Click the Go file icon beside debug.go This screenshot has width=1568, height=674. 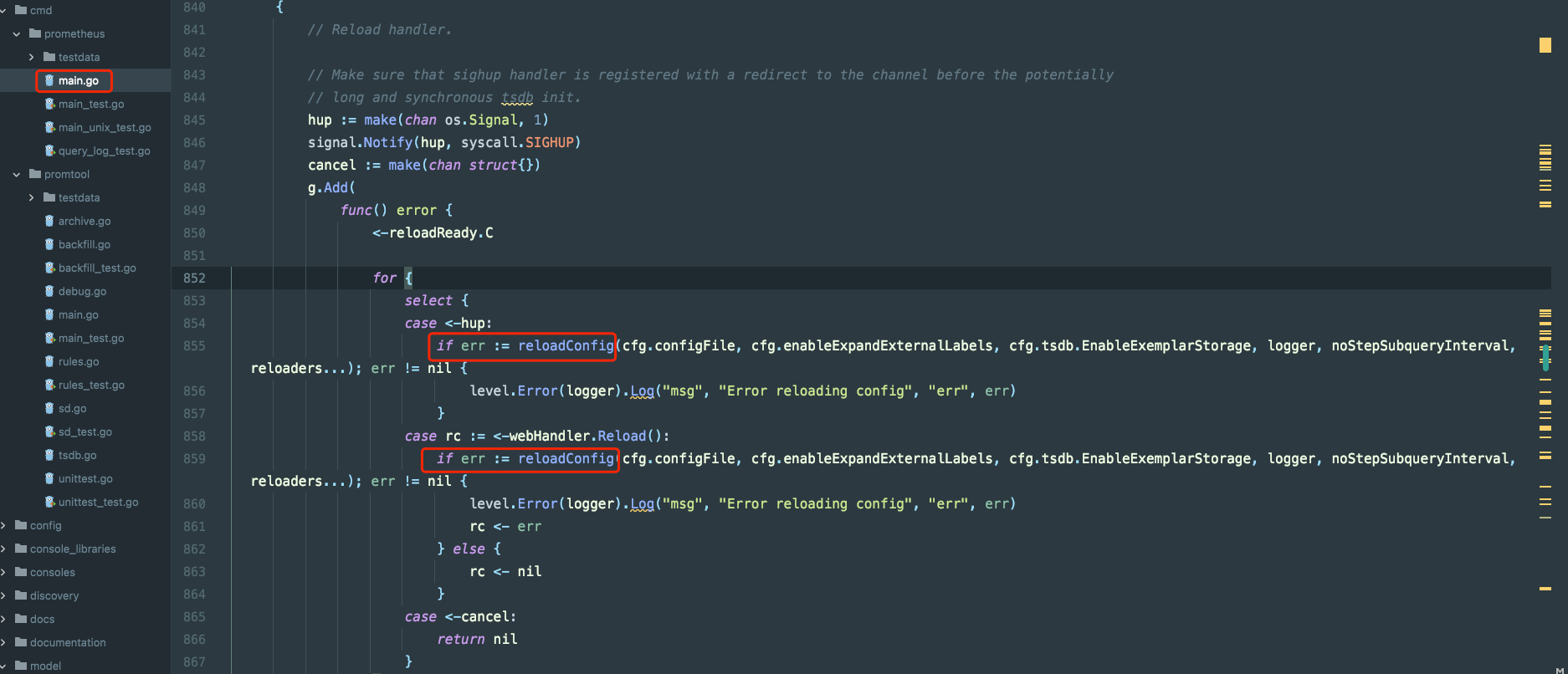pos(49,291)
